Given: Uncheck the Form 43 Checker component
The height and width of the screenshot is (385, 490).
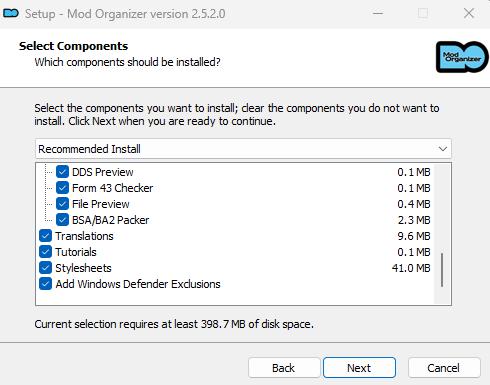Looking at the screenshot, I should click(62, 188).
